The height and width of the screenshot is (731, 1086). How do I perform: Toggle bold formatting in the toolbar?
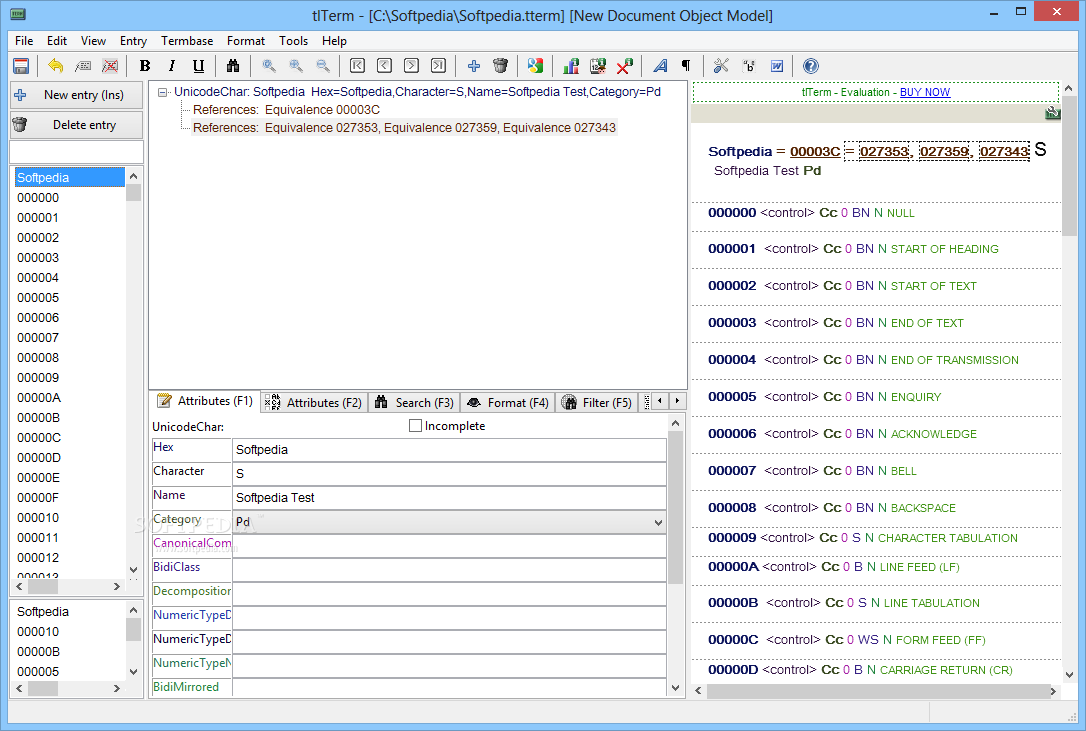[x=145, y=66]
